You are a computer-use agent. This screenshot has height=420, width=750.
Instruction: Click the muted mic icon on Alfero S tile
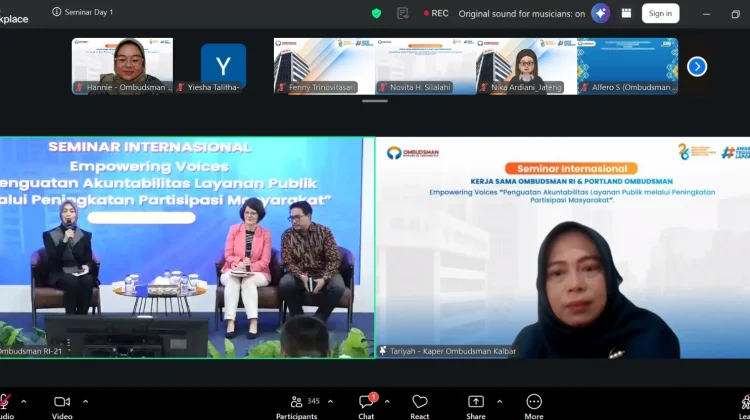click(585, 87)
